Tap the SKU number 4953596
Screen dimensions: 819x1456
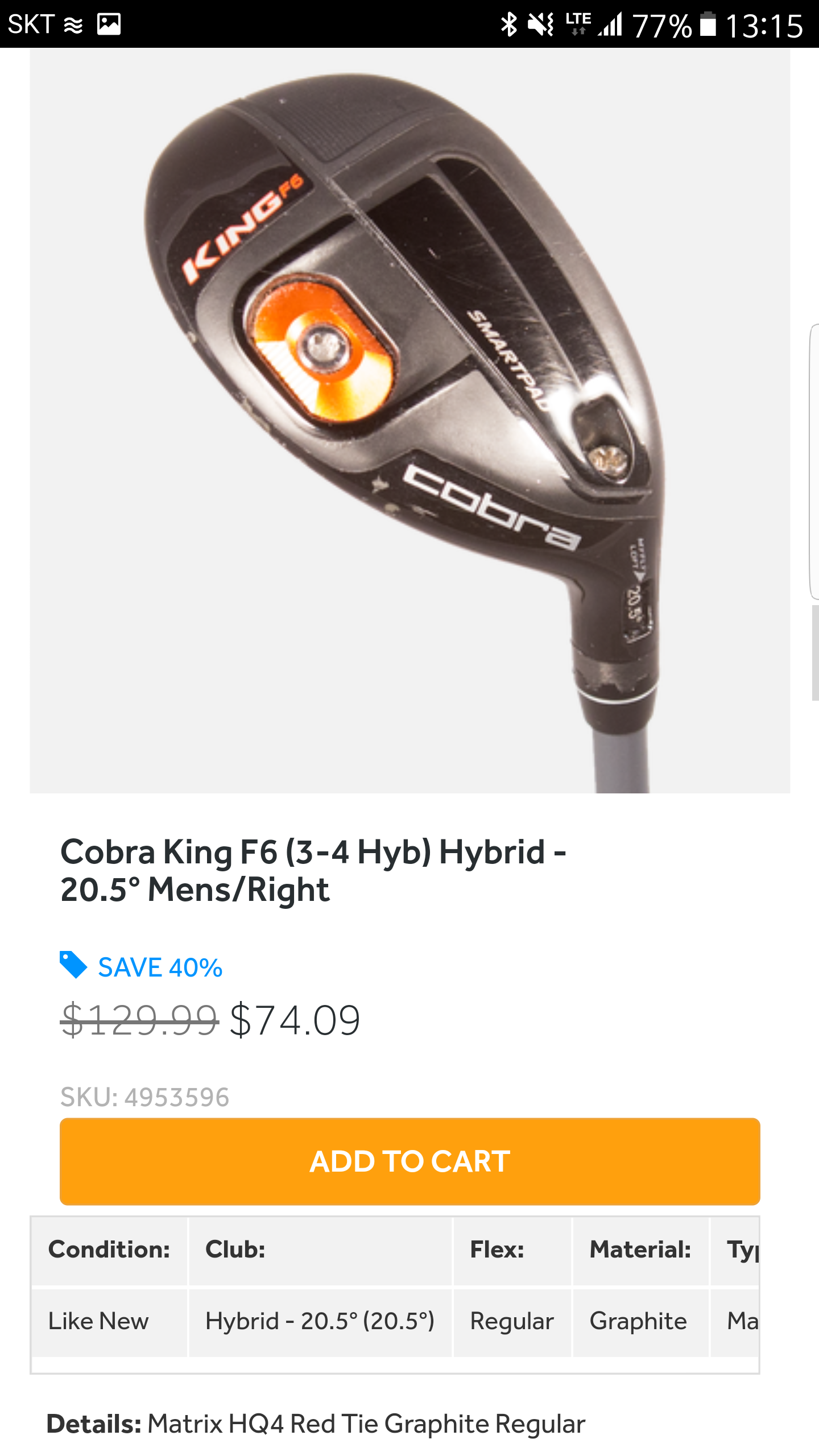coord(176,1097)
